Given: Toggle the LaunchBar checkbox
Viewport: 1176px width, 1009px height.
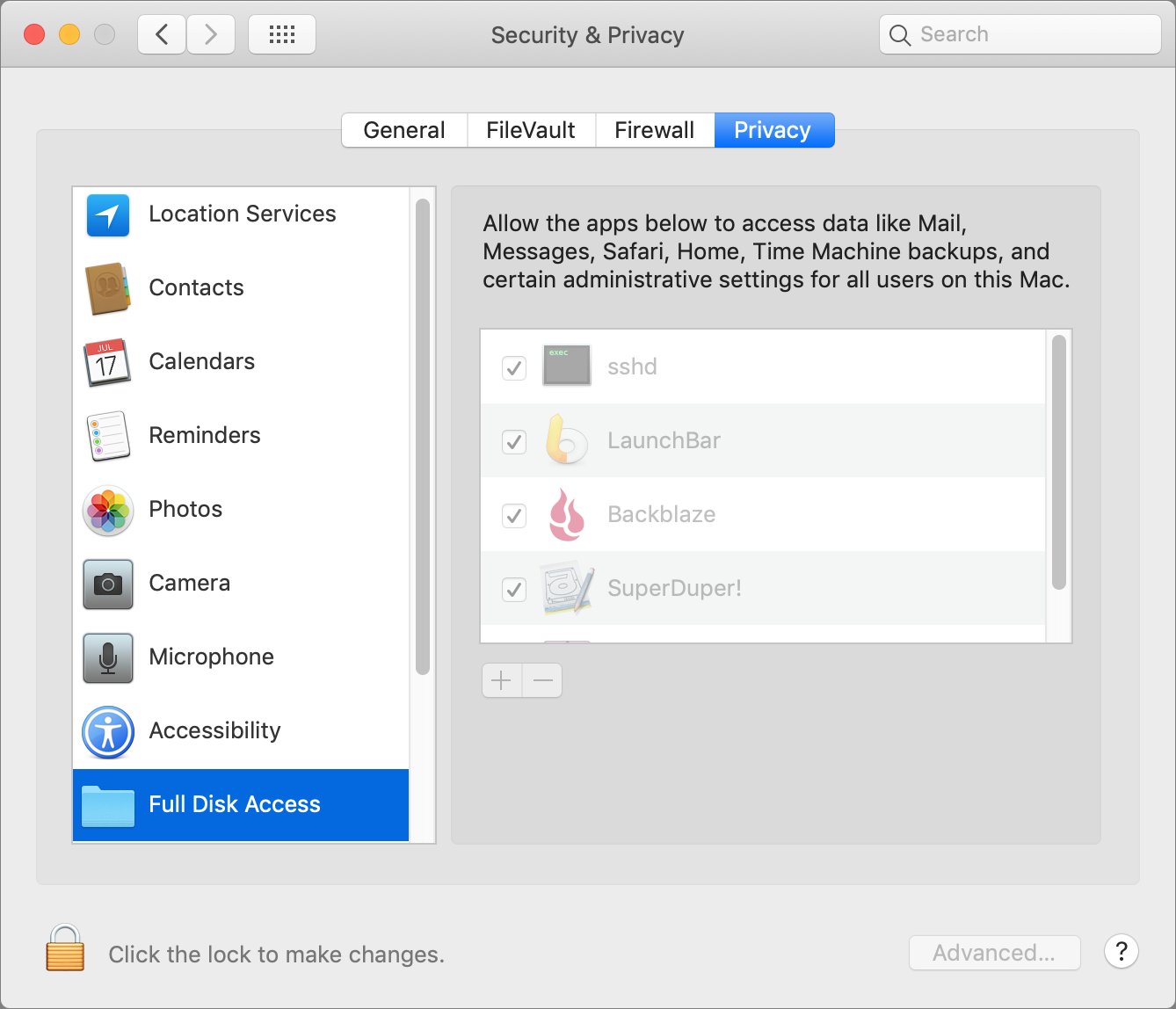Looking at the screenshot, I should [x=514, y=441].
